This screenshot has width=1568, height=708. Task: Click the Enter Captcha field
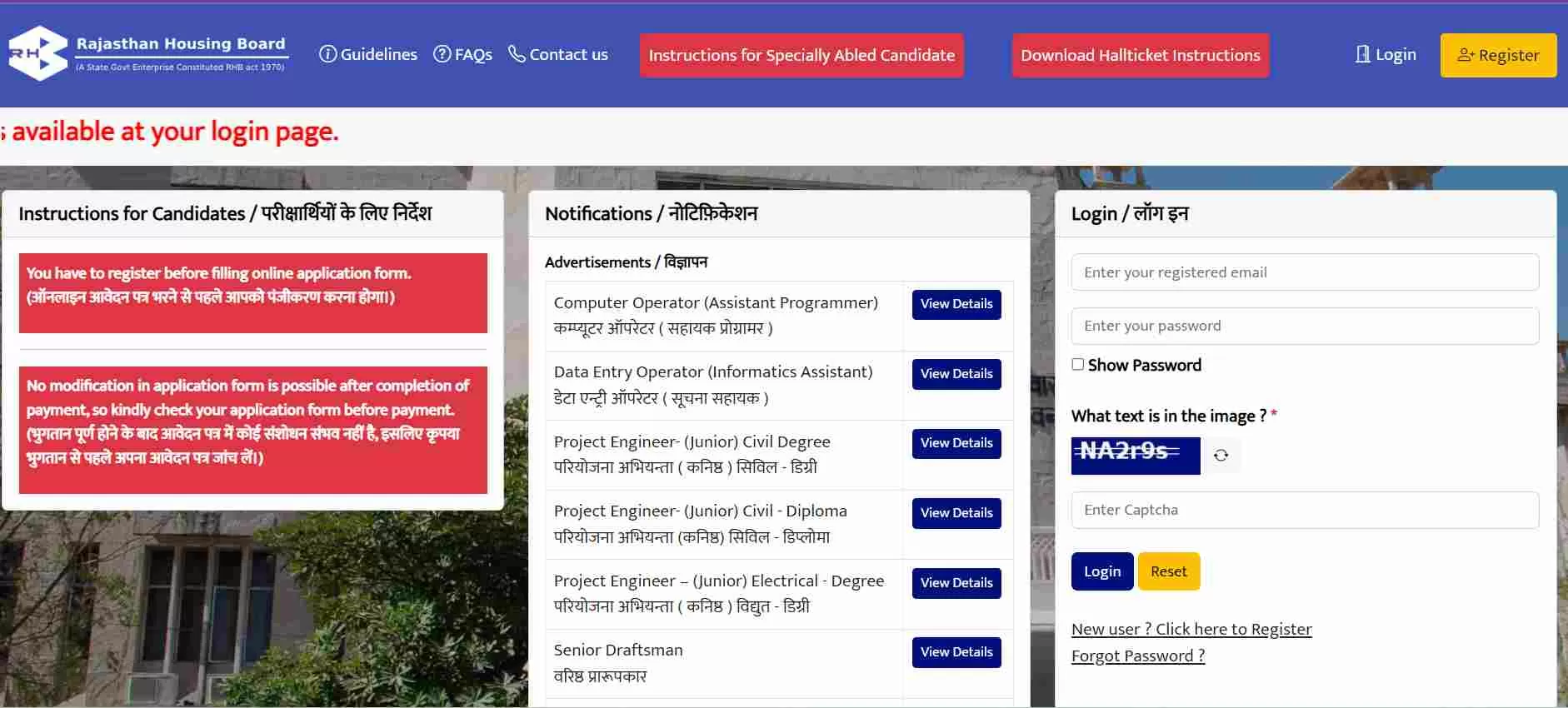tap(1305, 510)
